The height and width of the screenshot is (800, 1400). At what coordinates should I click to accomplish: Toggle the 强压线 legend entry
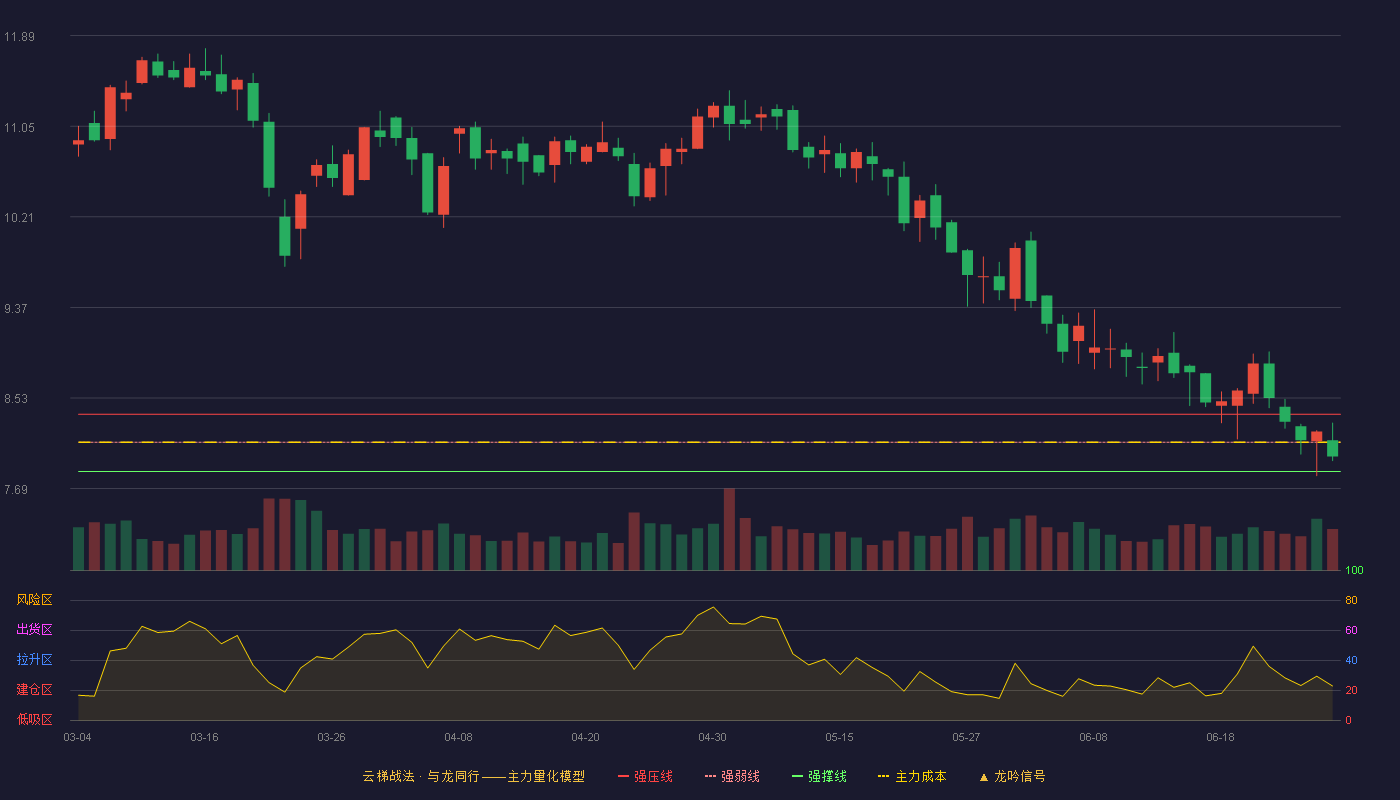pyautogui.click(x=645, y=776)
